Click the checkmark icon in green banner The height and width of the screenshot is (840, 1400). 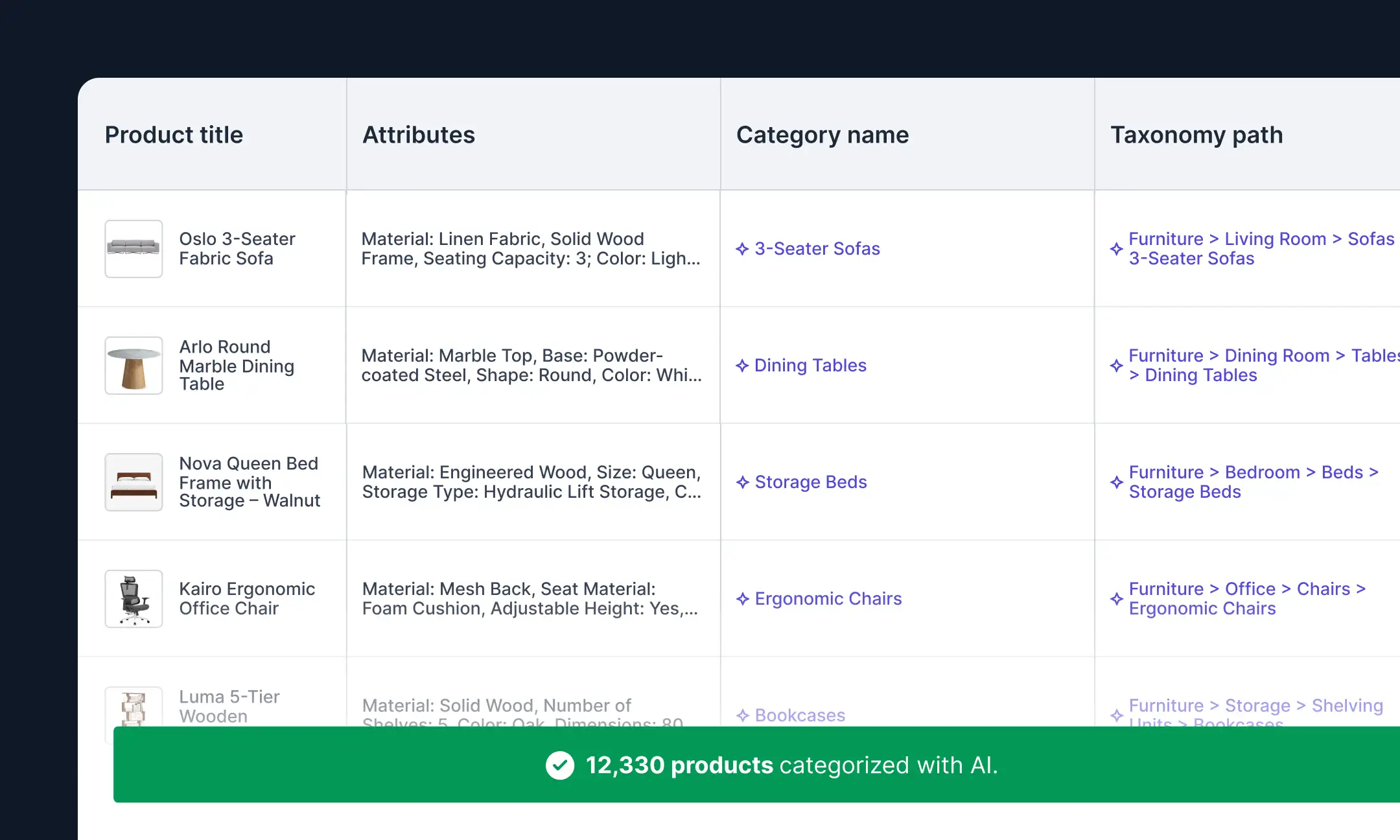pos(560,765)
